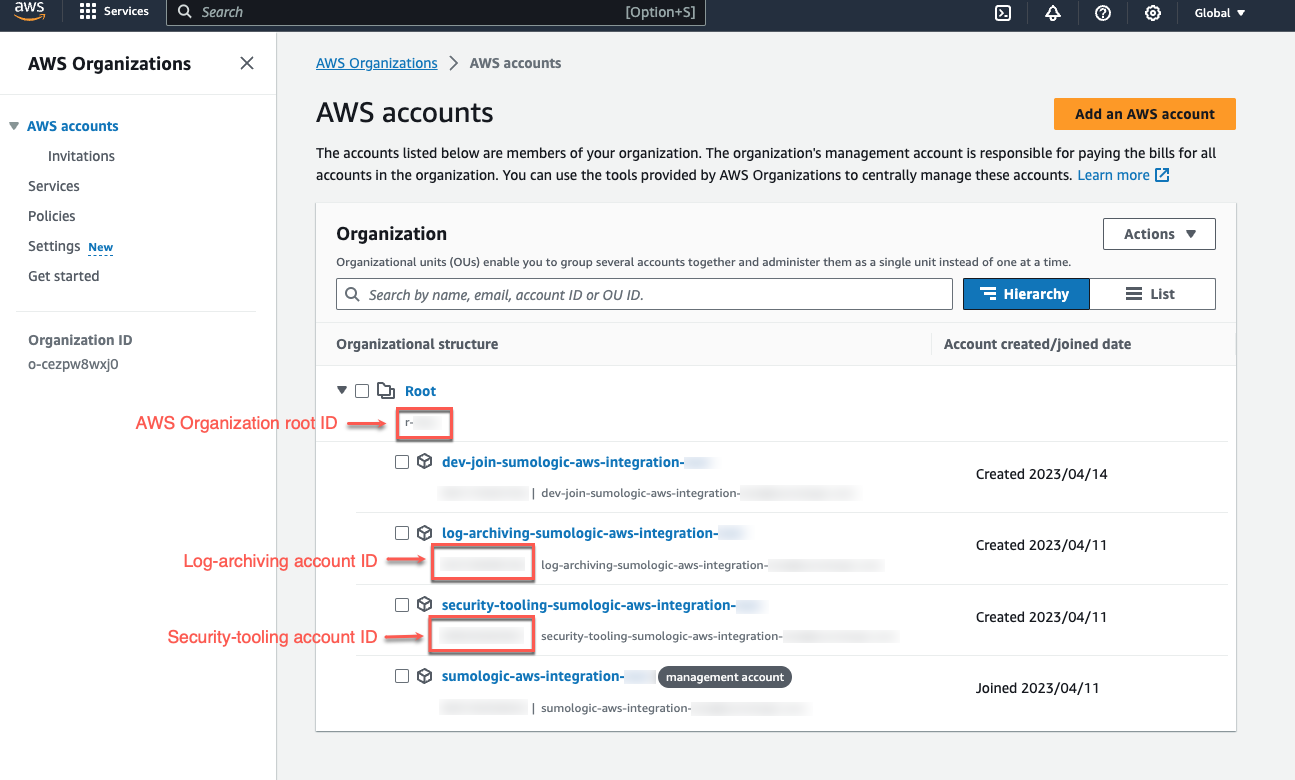Click the AWS logo to go home
The image size is (1295, 780).
(x=27, y=13)
